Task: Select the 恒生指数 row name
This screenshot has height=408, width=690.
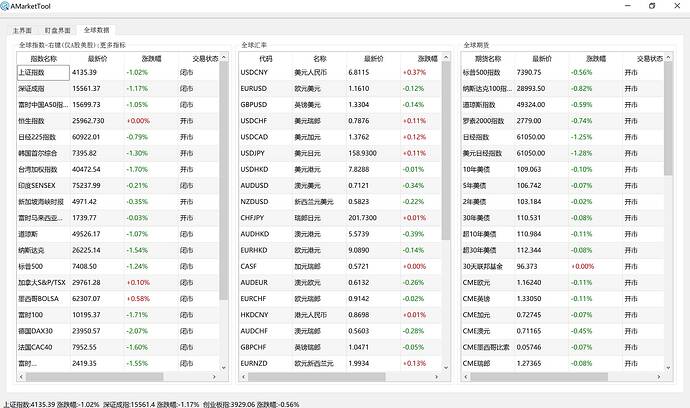Action: click(x=31, y=121)
